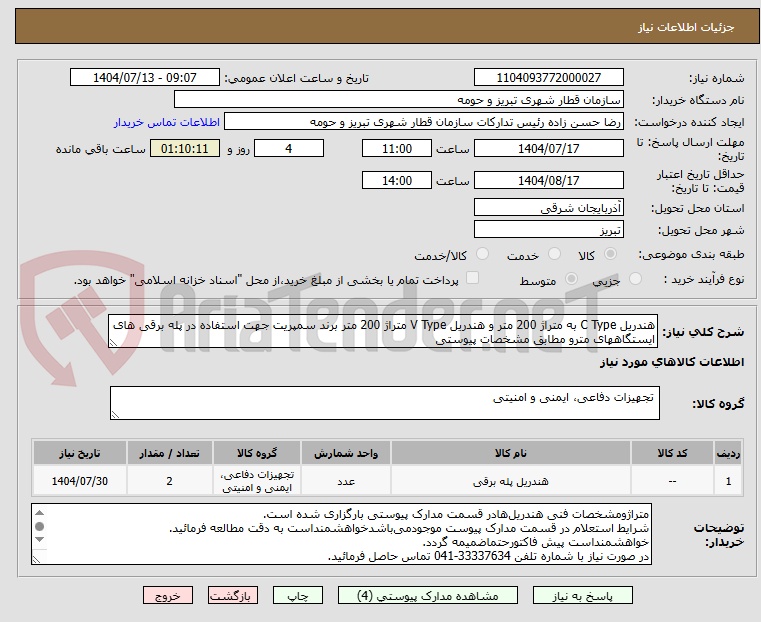Open اطلاعات تماس خریدار link
Screen dimensions: 761x622
point(167,122)
